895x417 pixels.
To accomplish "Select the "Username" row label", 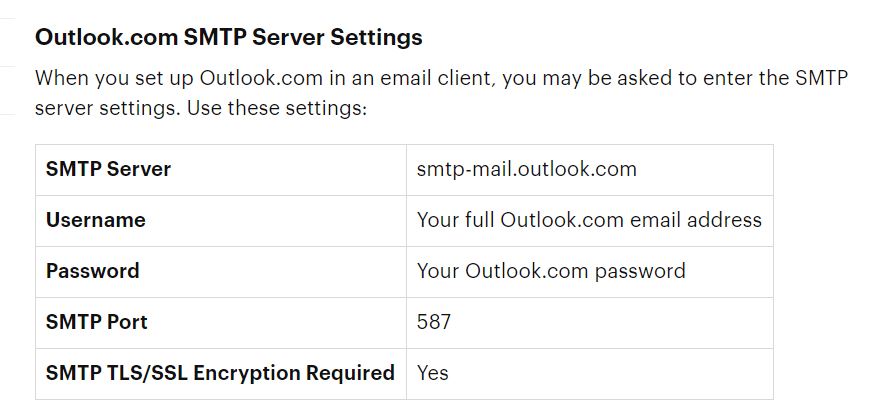I will click(95, 220).
